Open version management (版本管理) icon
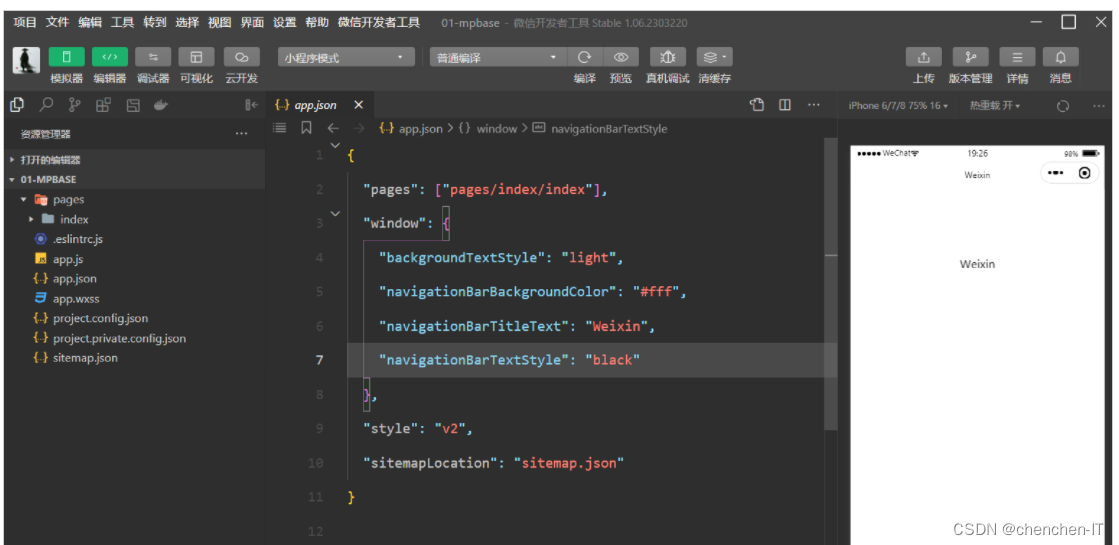This screenshot has width=1119, height=545. click(x=971, y=57)
